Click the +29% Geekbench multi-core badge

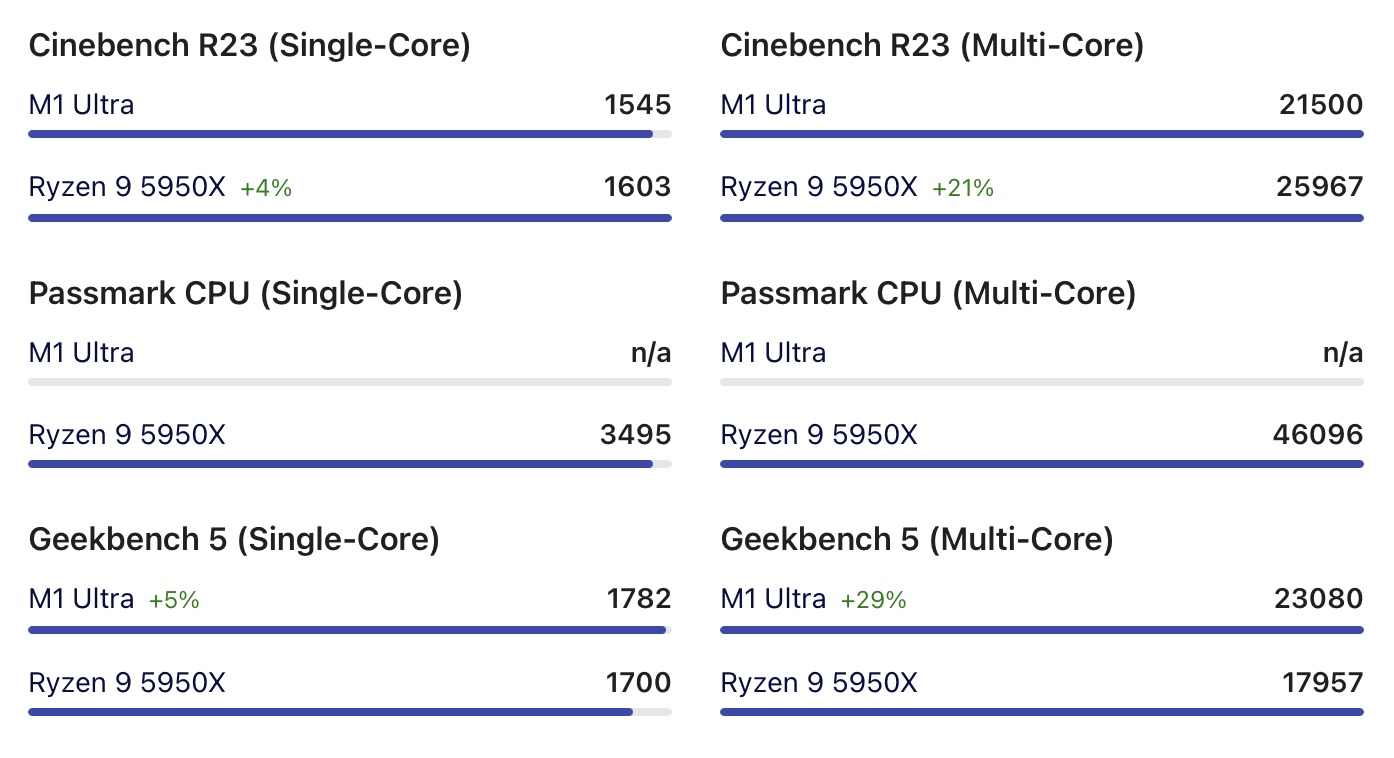click(x=873, y=600)
